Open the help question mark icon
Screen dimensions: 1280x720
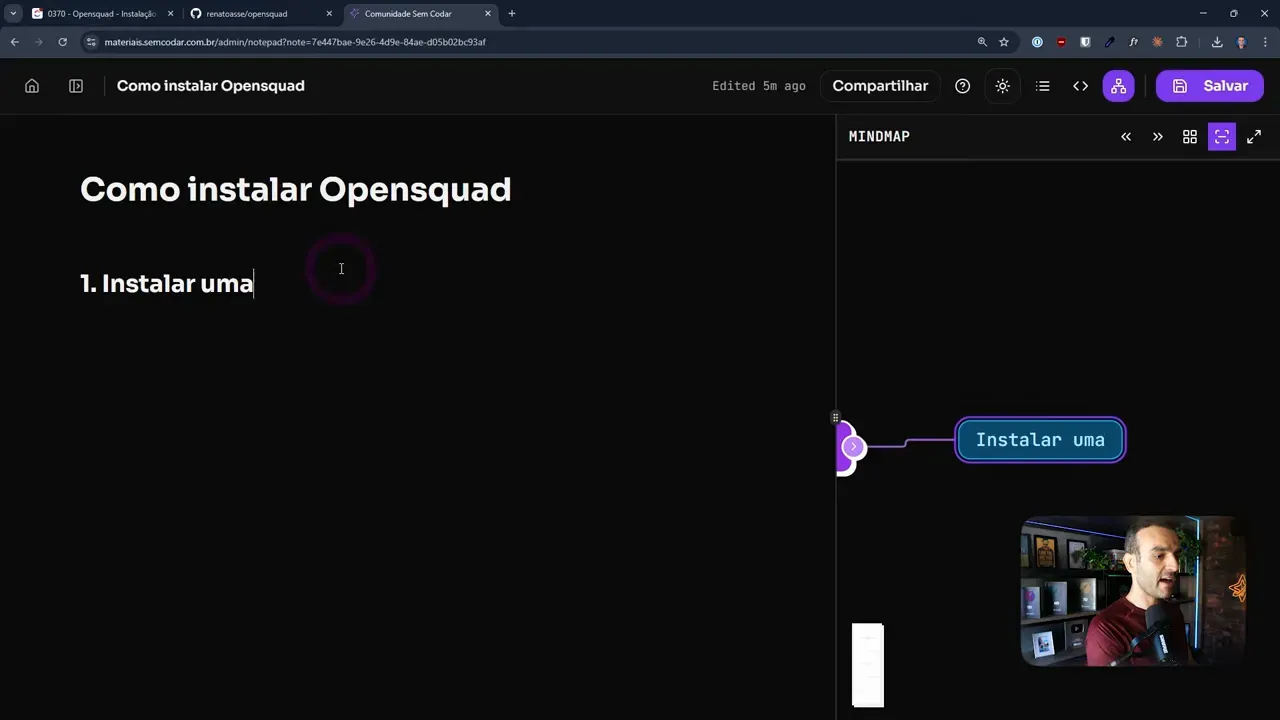tap(962, 86)
